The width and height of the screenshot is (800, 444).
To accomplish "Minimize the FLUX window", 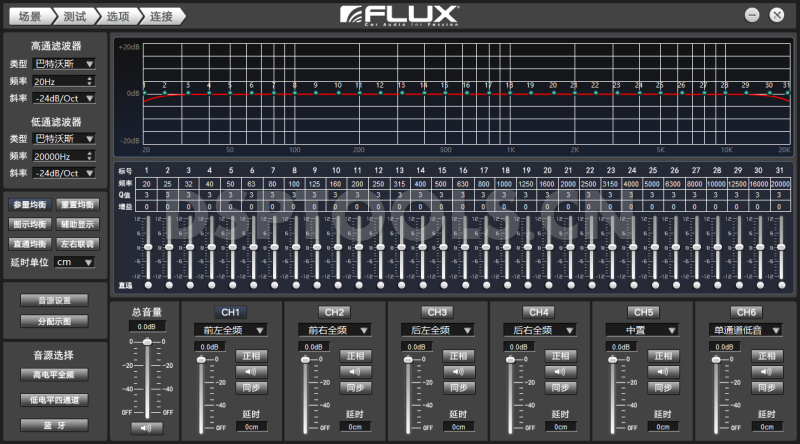I will click(752, 15).
